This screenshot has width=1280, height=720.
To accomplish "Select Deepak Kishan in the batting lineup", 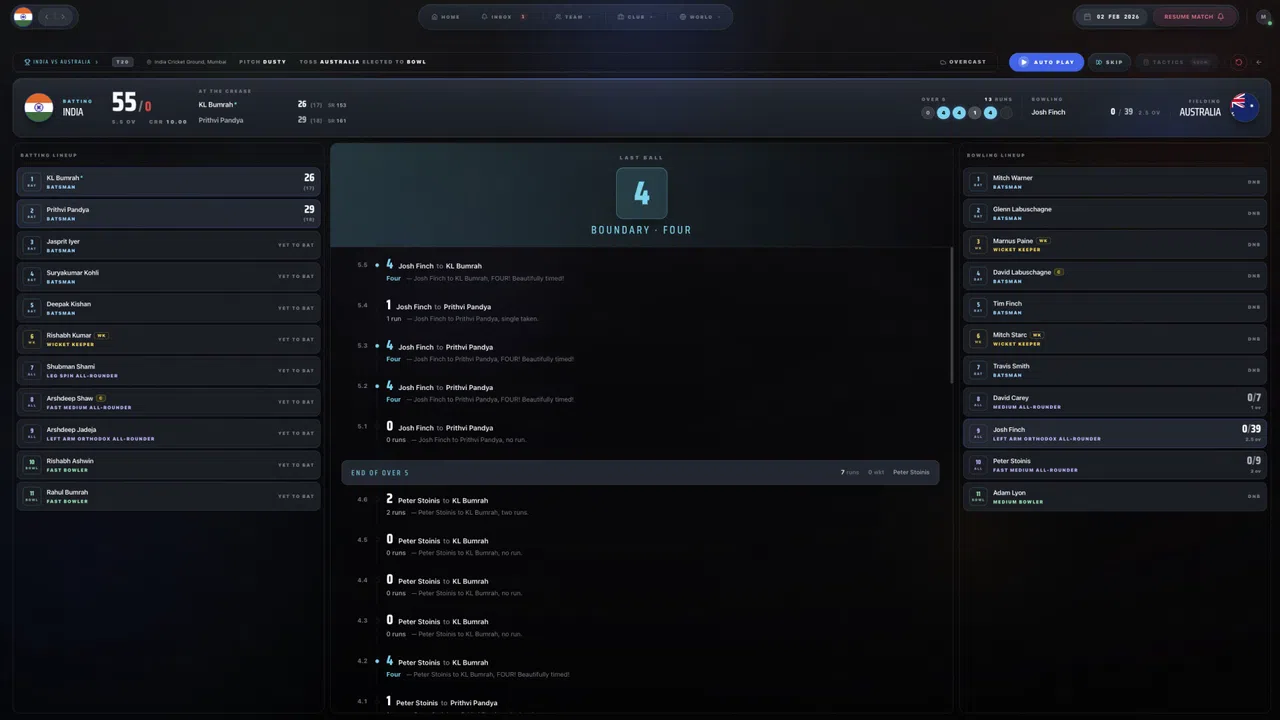I will coord(169,308).
